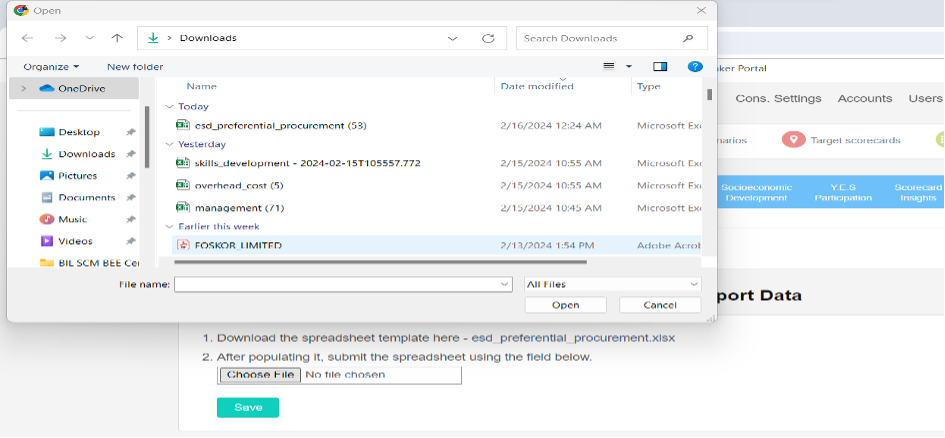Click Excel icon of overhead_cost (5)
Viewport: 945px width, 438px height.
183,185
